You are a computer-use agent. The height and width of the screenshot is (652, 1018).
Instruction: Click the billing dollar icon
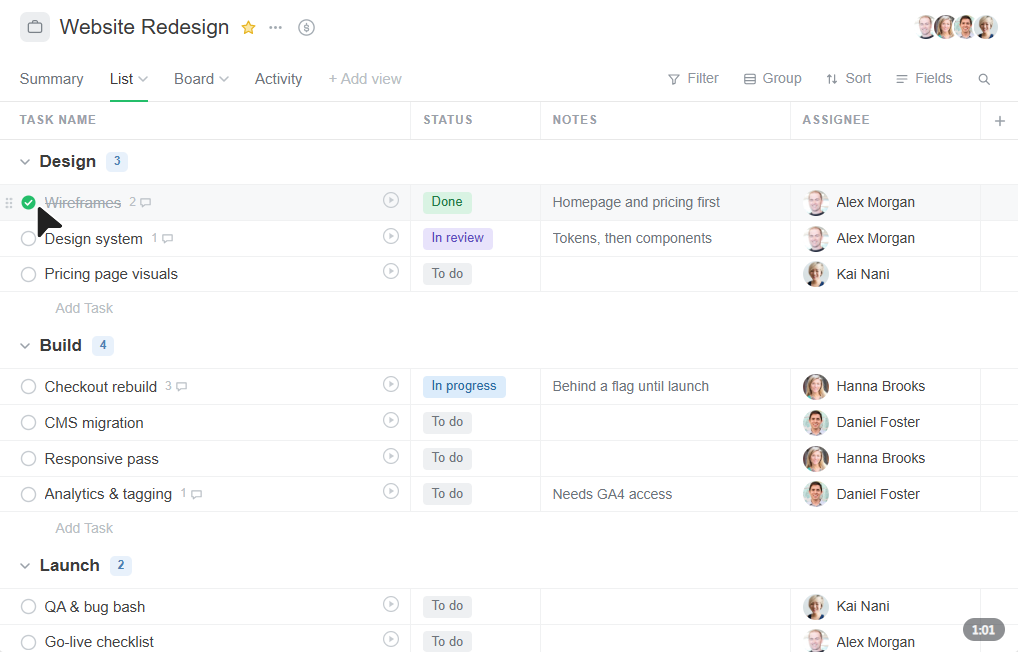tap(306, 27)
